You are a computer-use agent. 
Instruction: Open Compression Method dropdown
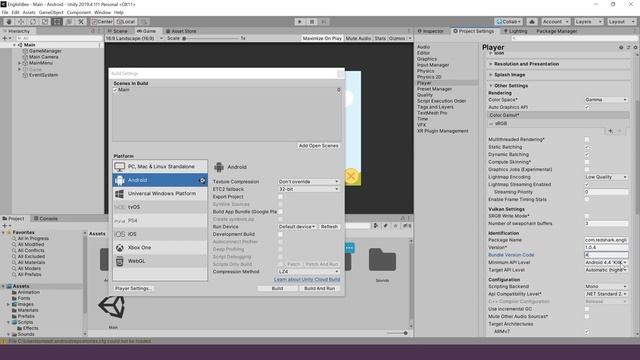click(309, 272)
